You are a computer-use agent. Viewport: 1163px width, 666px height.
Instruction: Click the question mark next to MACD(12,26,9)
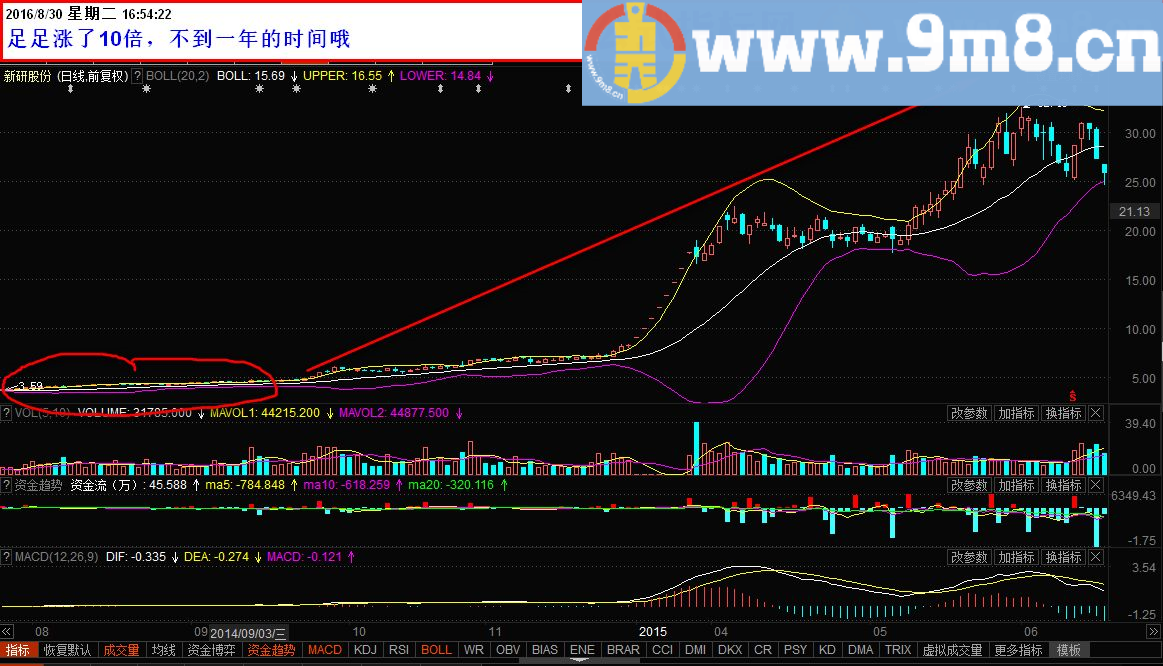coord(7,555)
